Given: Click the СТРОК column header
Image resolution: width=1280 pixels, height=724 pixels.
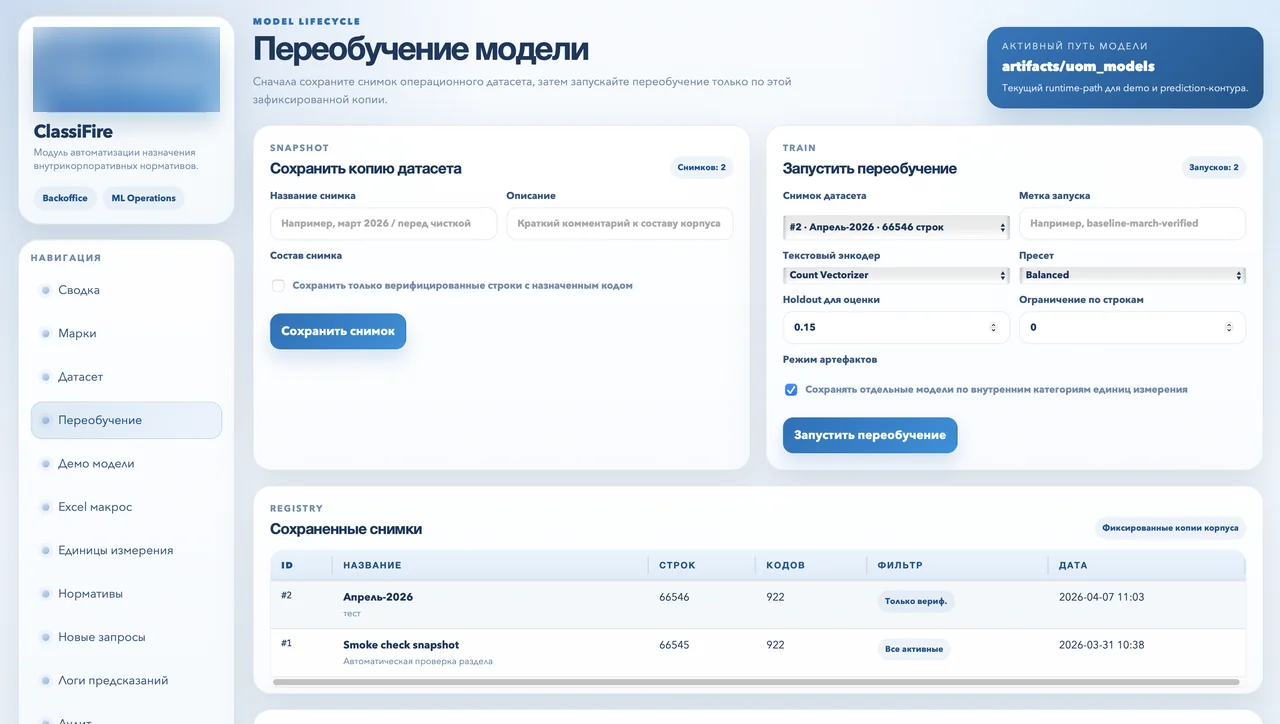Looking at the screenshot, I should [677, 565].
